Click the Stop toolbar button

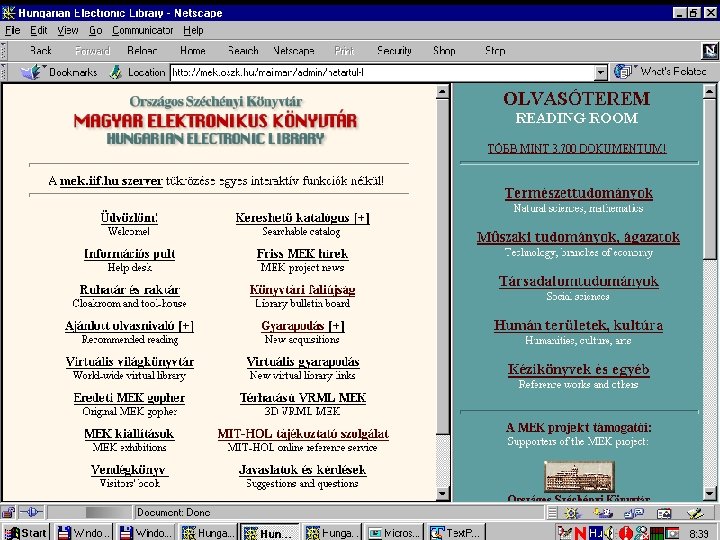(x=495, y=51)
